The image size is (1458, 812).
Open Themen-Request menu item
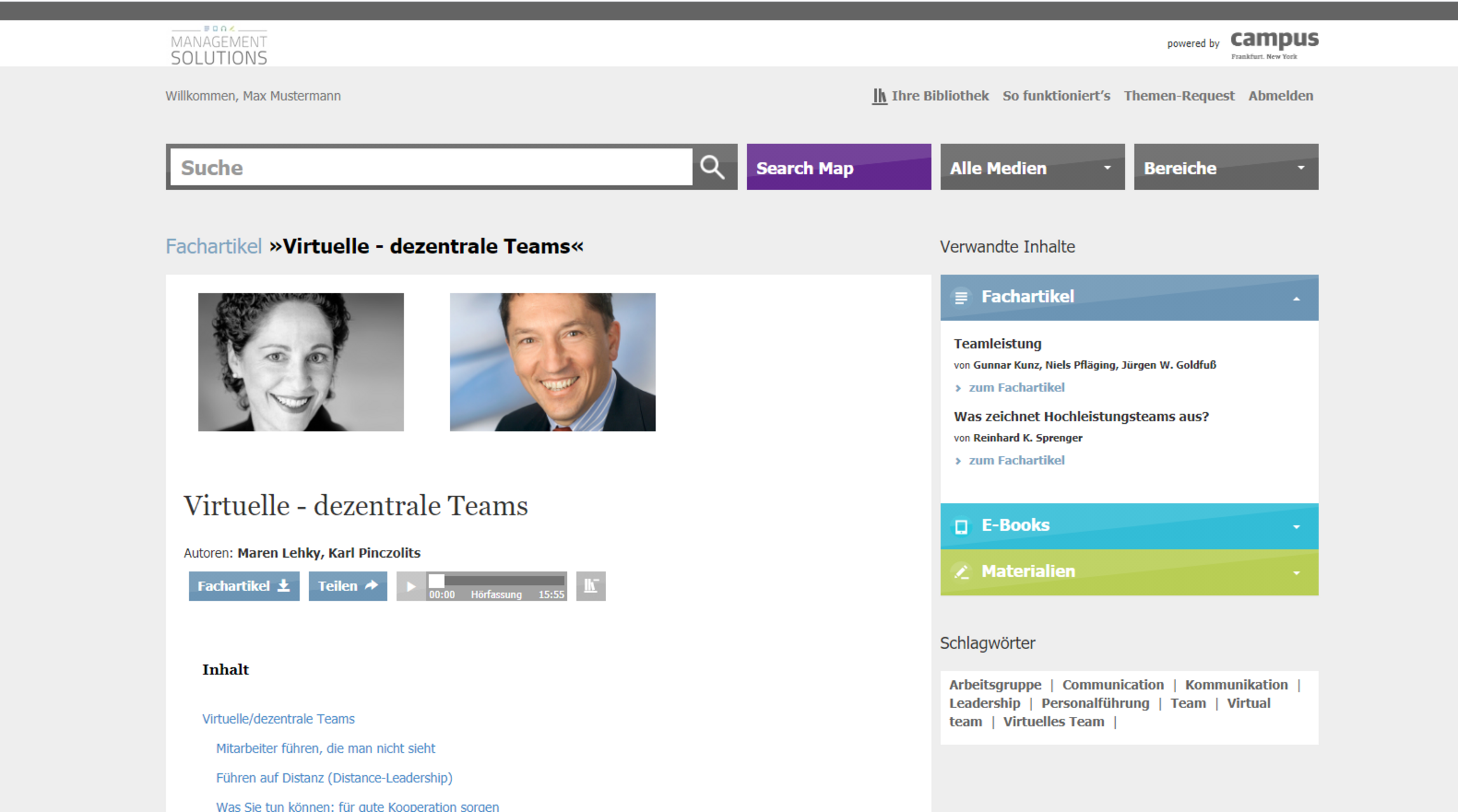(1179, 96)
